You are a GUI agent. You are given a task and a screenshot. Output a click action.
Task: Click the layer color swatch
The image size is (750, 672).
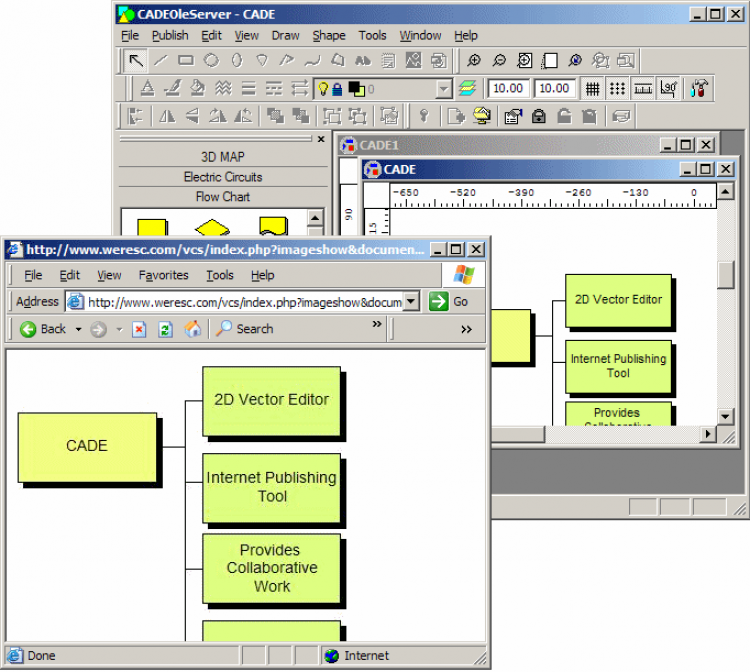coord(356,89)
